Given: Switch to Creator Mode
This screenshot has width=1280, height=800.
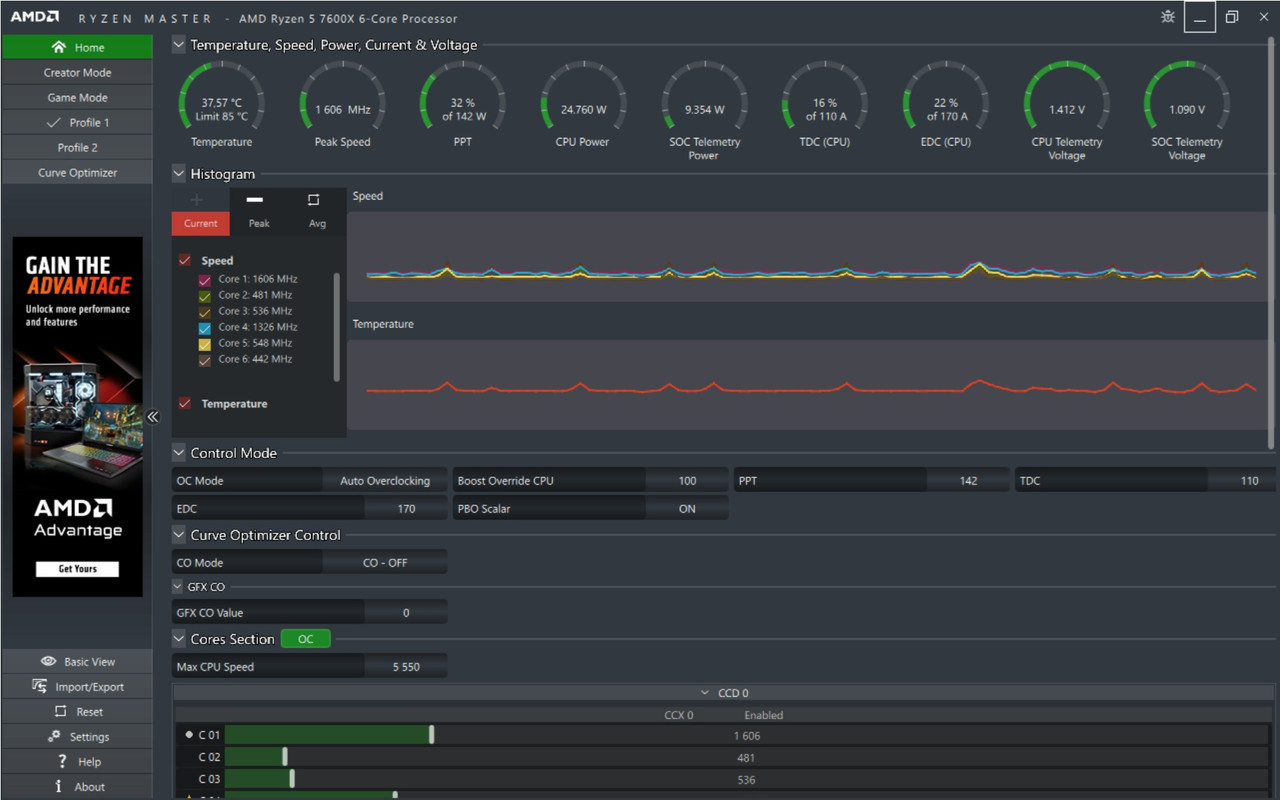Looking at the screenshot, I should pos(77,72).
